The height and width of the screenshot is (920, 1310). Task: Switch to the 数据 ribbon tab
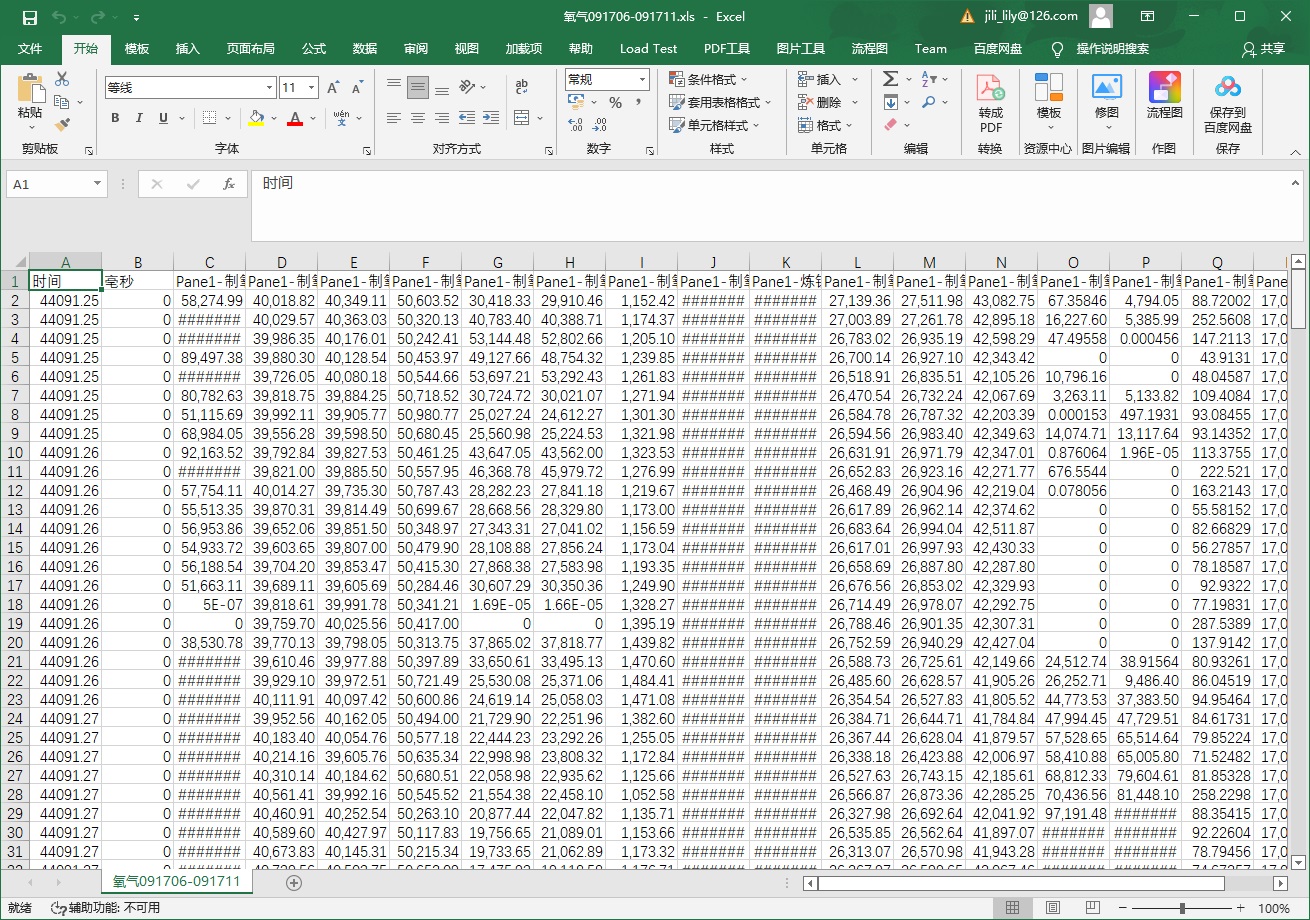click(x=365, y=48)
